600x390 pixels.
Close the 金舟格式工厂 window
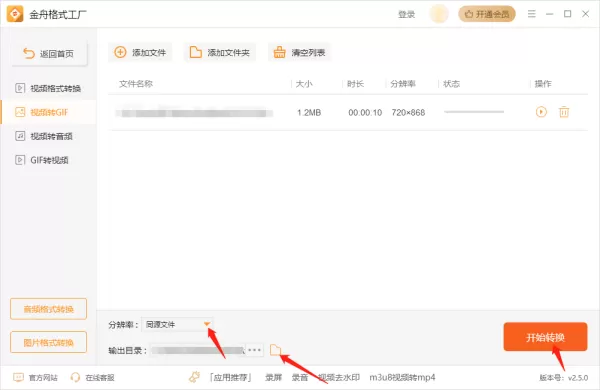point(585,14)
